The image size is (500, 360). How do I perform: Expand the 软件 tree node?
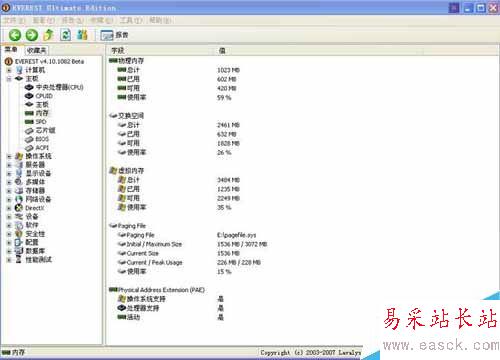pos(9,225)
